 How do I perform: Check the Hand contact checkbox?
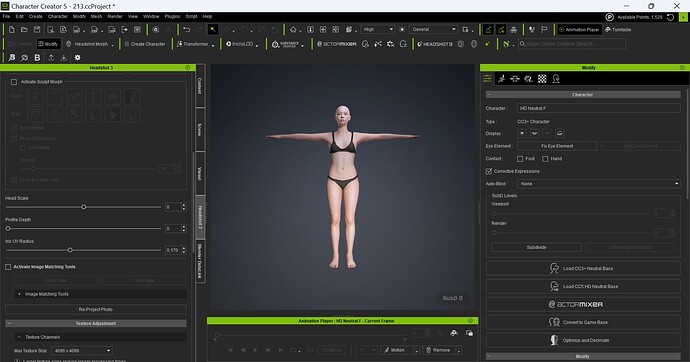545,159
